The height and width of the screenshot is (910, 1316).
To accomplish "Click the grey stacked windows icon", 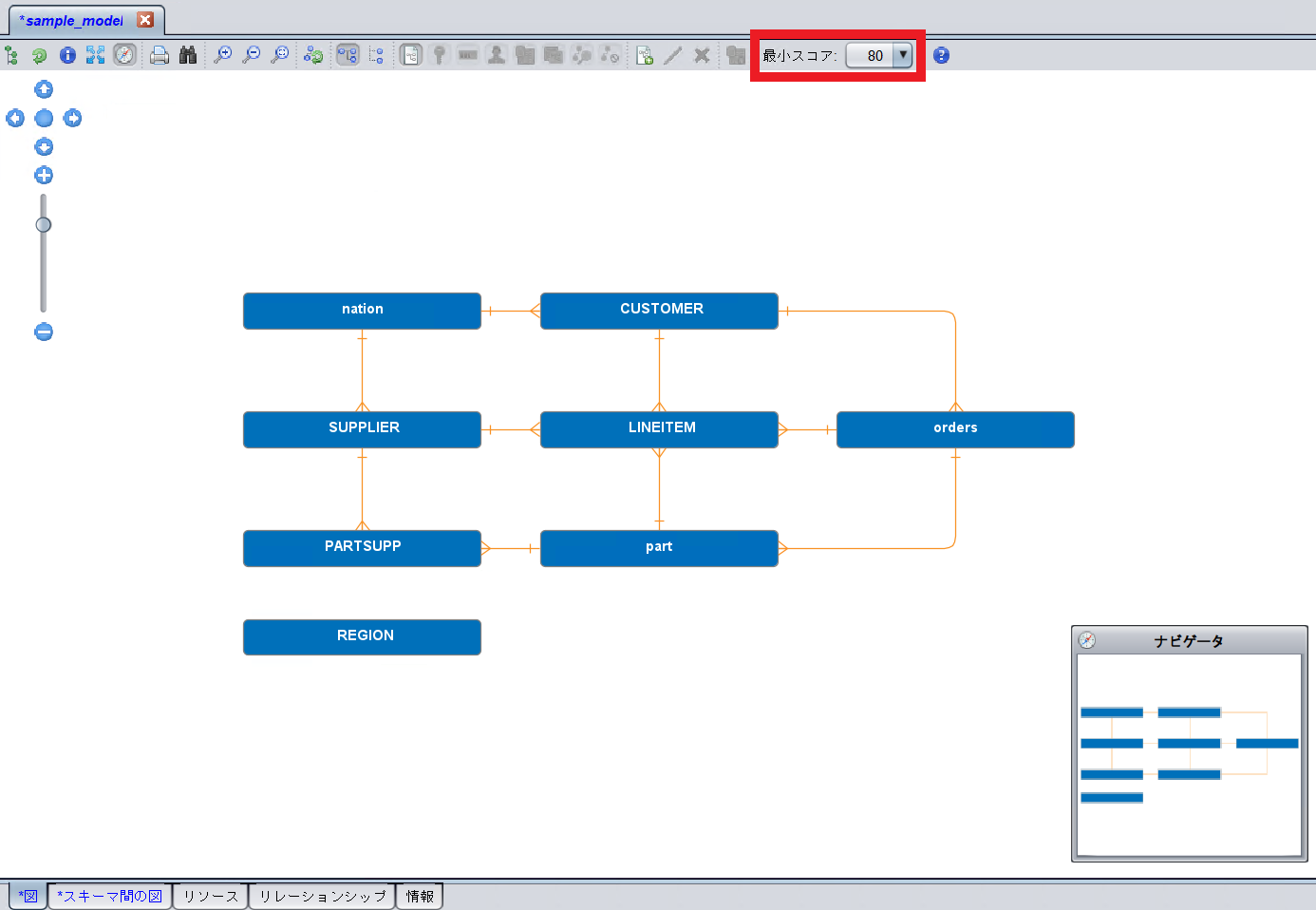I will [554, 55].
